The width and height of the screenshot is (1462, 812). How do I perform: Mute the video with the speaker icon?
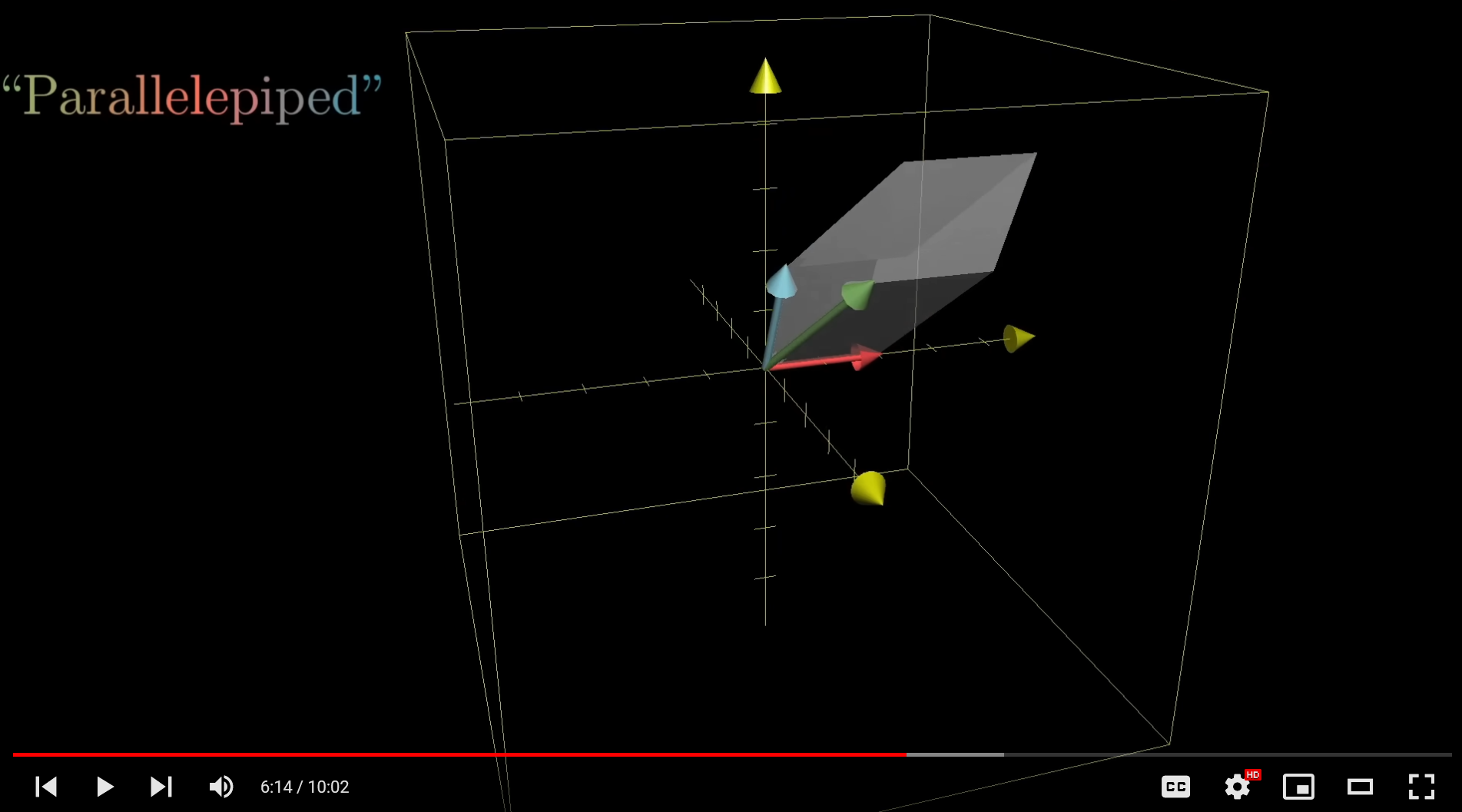point(220,787)
